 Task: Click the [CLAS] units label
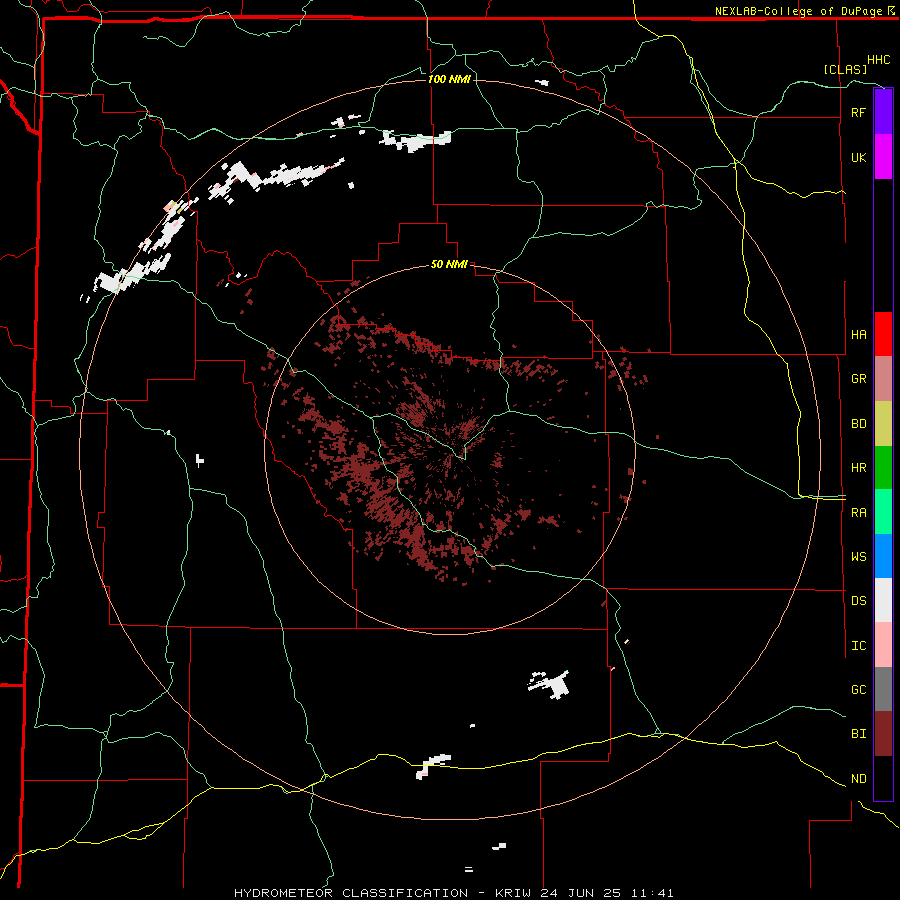coord(845,69)
